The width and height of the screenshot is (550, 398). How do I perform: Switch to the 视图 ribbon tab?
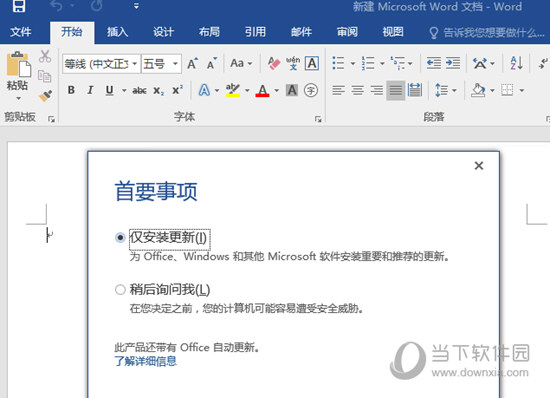click(393, 32)
